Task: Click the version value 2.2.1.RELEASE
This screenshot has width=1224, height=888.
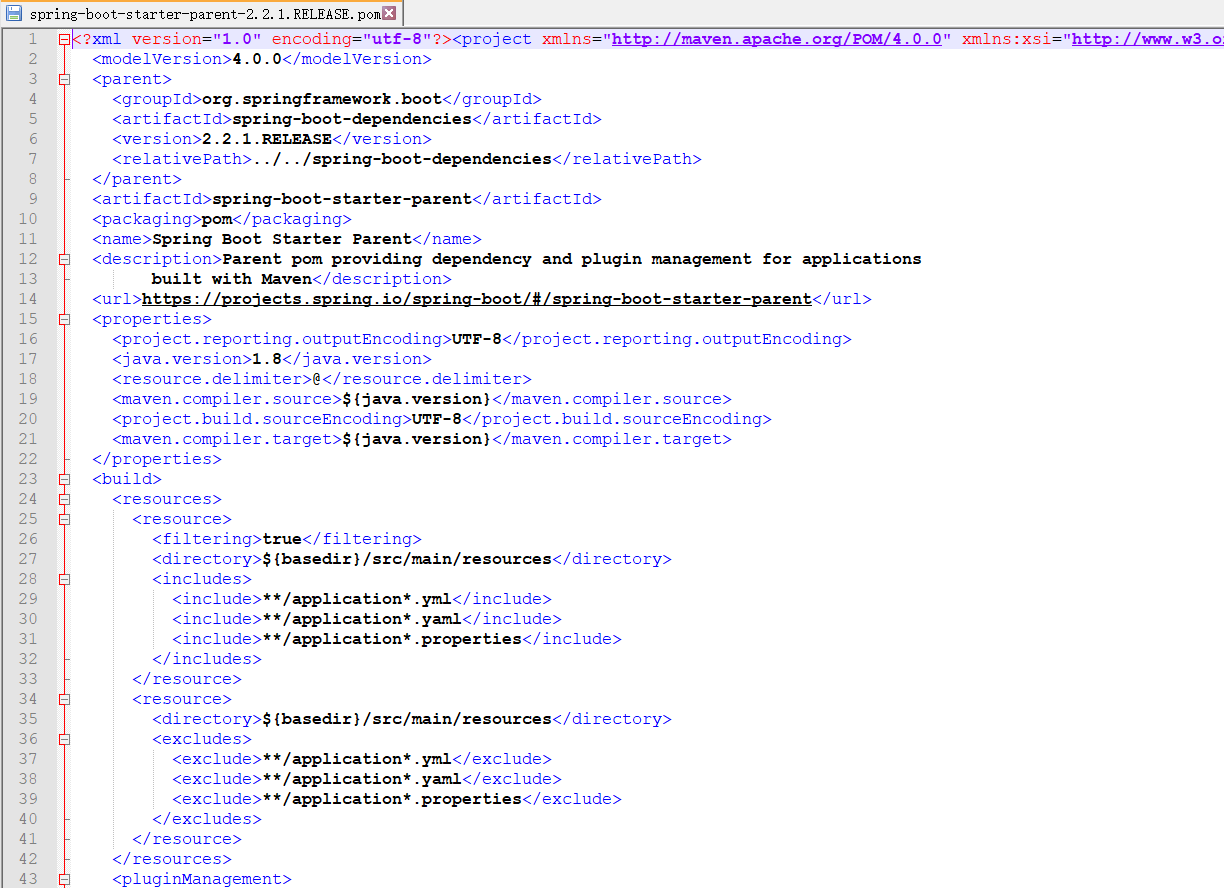Action: pos(267,139)
